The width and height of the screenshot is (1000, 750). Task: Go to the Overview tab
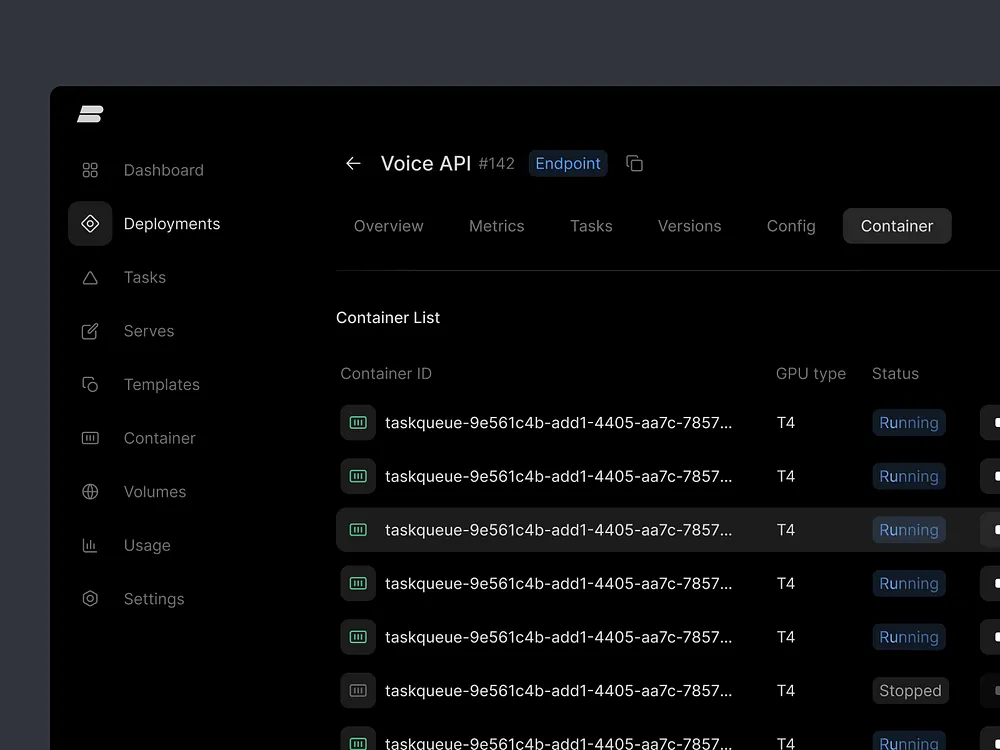tap(388, 227)
